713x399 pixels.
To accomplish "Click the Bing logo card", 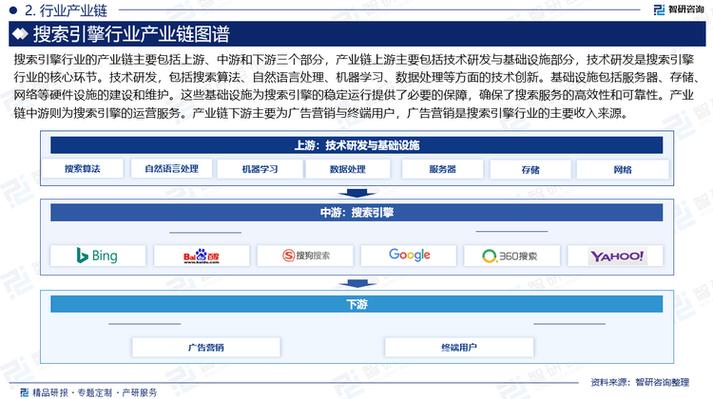I will click(x=98, y=256).
